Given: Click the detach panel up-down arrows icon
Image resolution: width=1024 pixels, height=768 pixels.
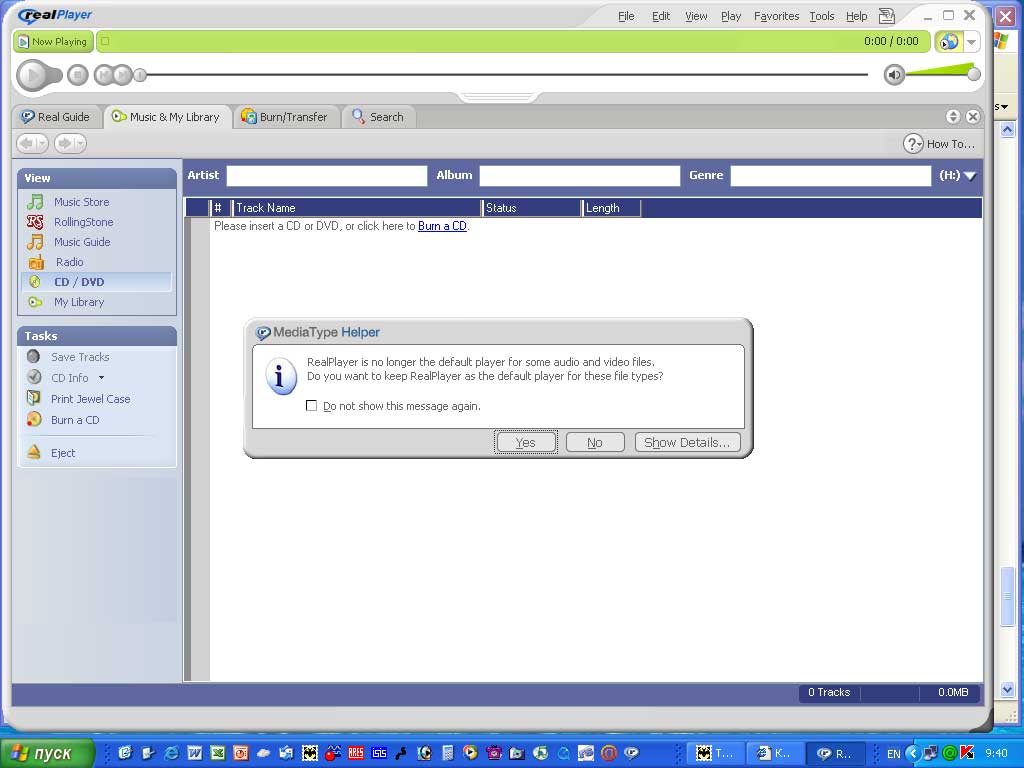Looking at the screenshot, I should 953,116.
